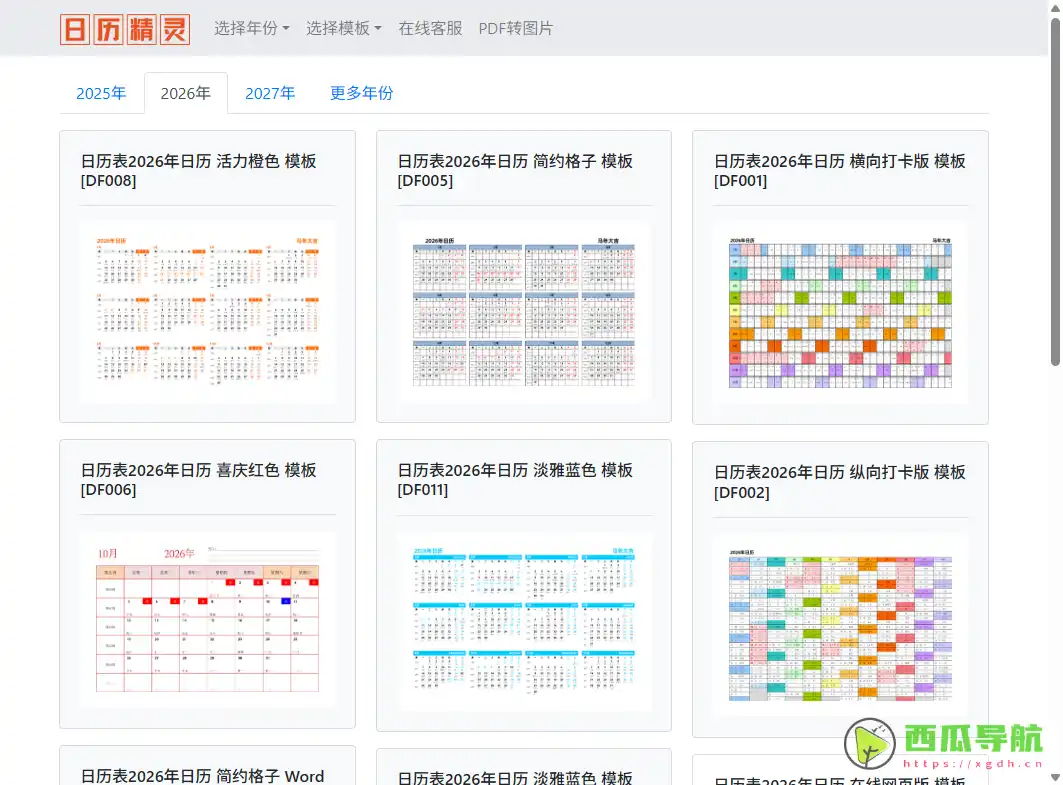Expand the 选择年份 dropdown
Viewport: 1063px width, 785px height.
pos(251,29)
